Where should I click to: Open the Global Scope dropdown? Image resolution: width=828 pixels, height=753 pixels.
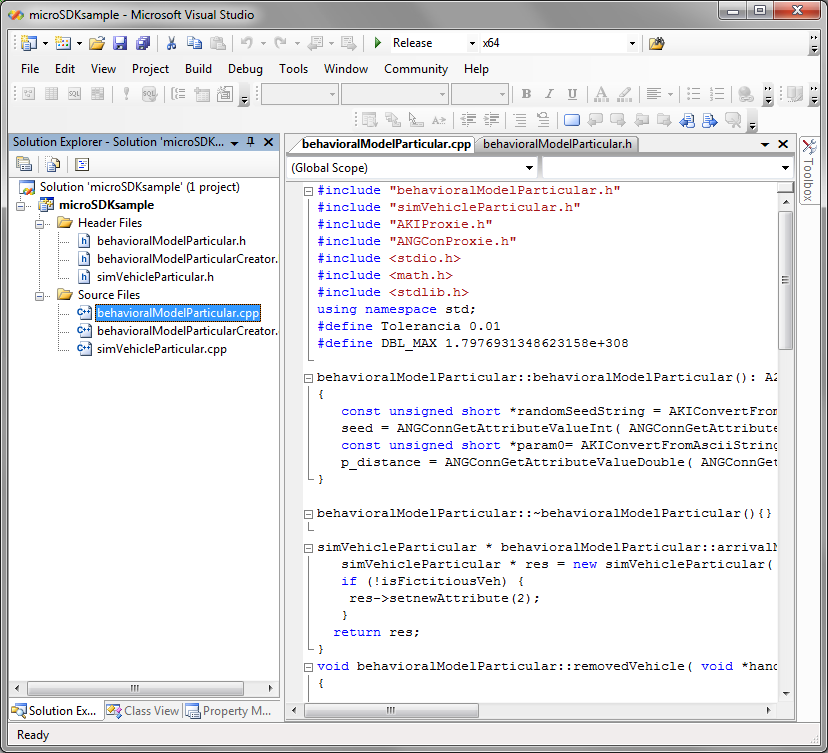[530, 168]
